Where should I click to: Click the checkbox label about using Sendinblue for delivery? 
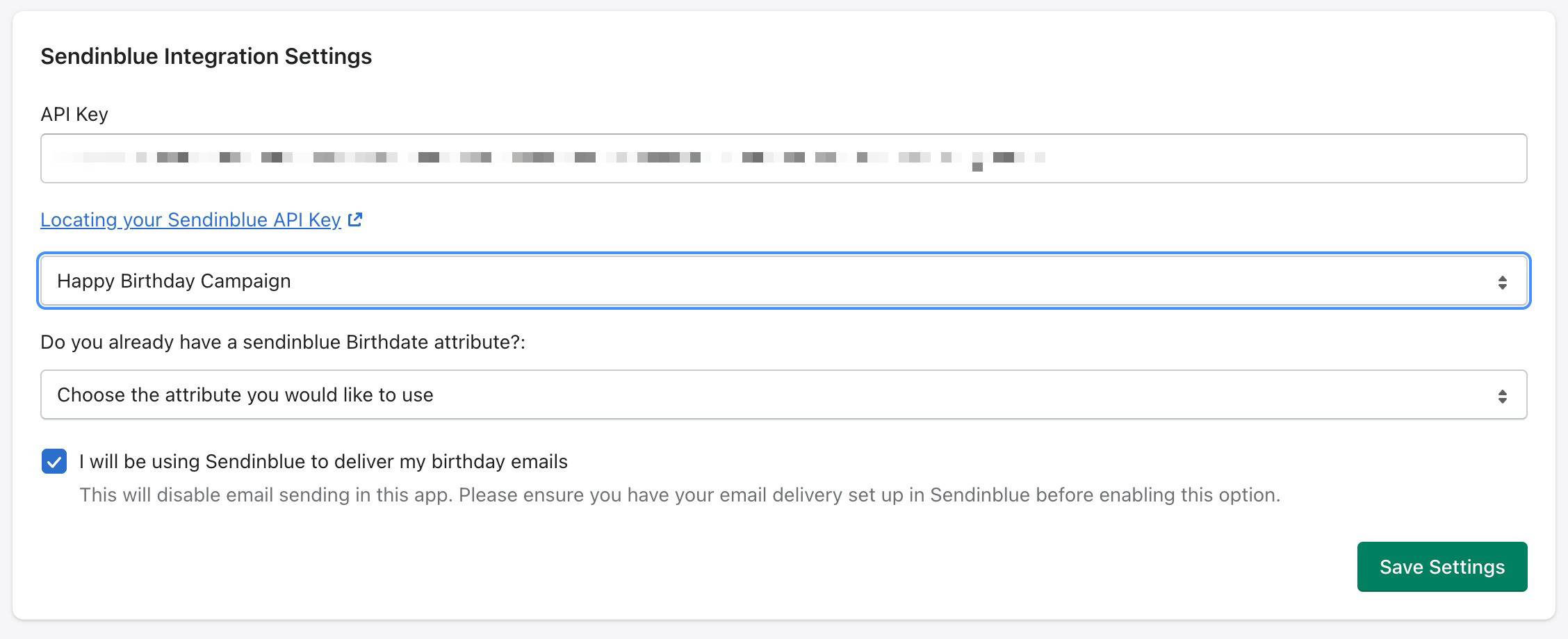click(323, 462)
